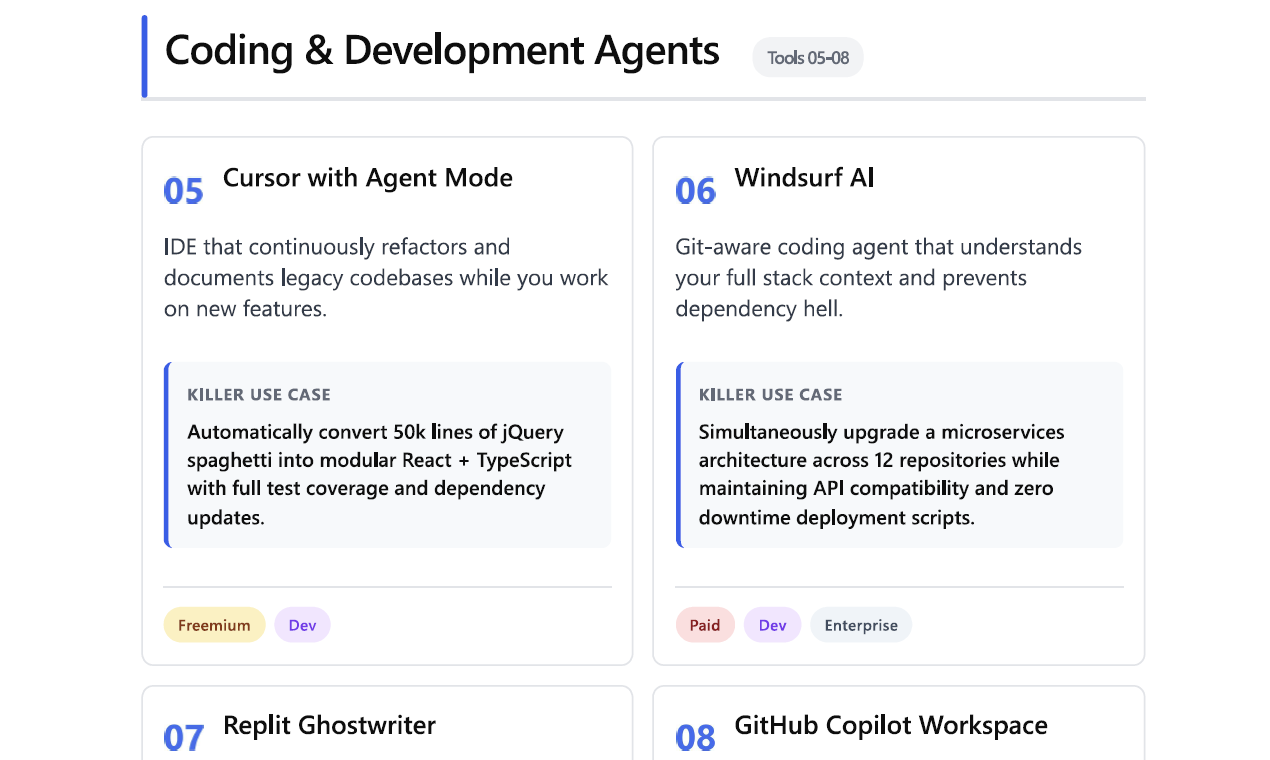The height and width of the screenshot is (760, 1270).
Task: Open the Cursor with Agent Mode title
Action: 368,178
